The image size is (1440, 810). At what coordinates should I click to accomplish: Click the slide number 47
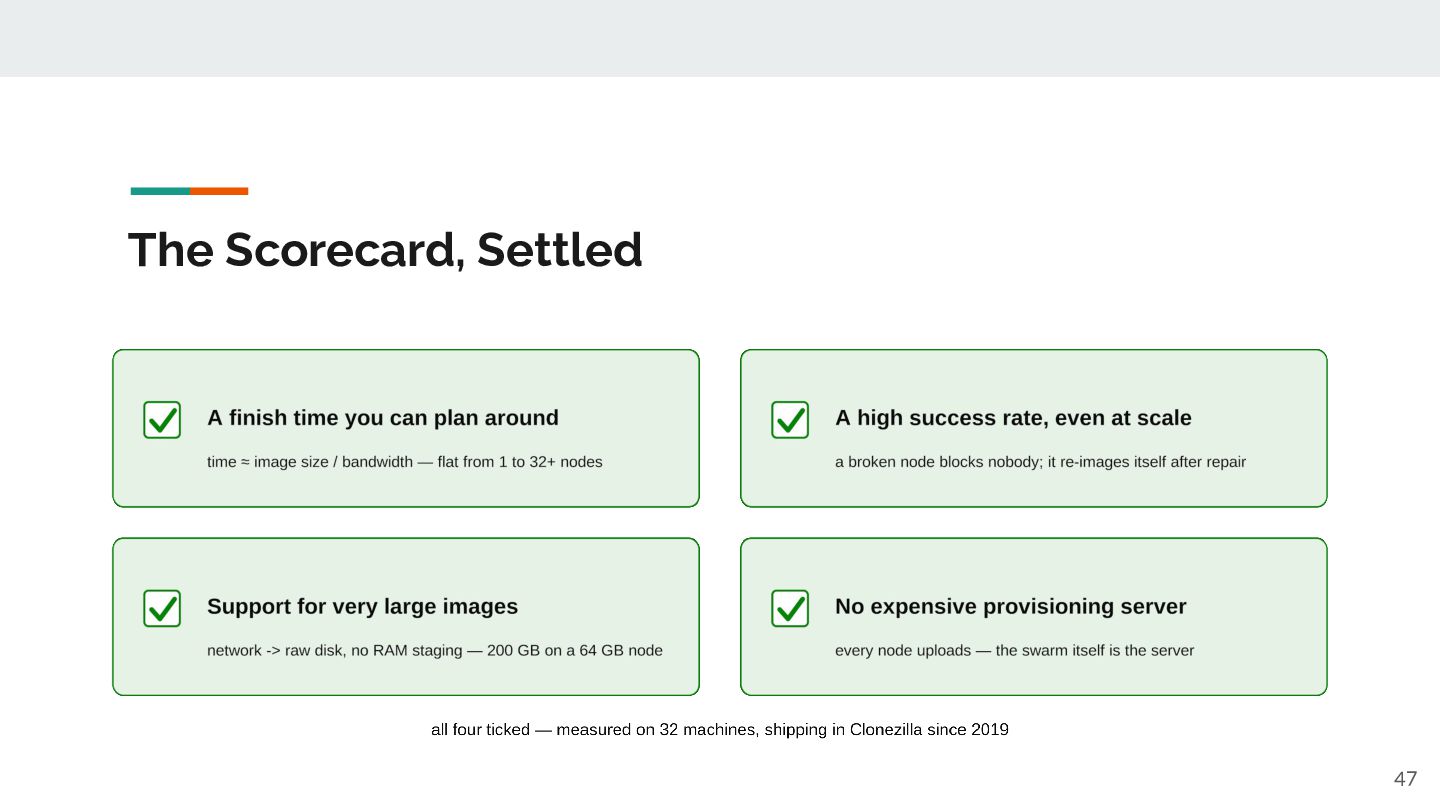click(1406, 779)
